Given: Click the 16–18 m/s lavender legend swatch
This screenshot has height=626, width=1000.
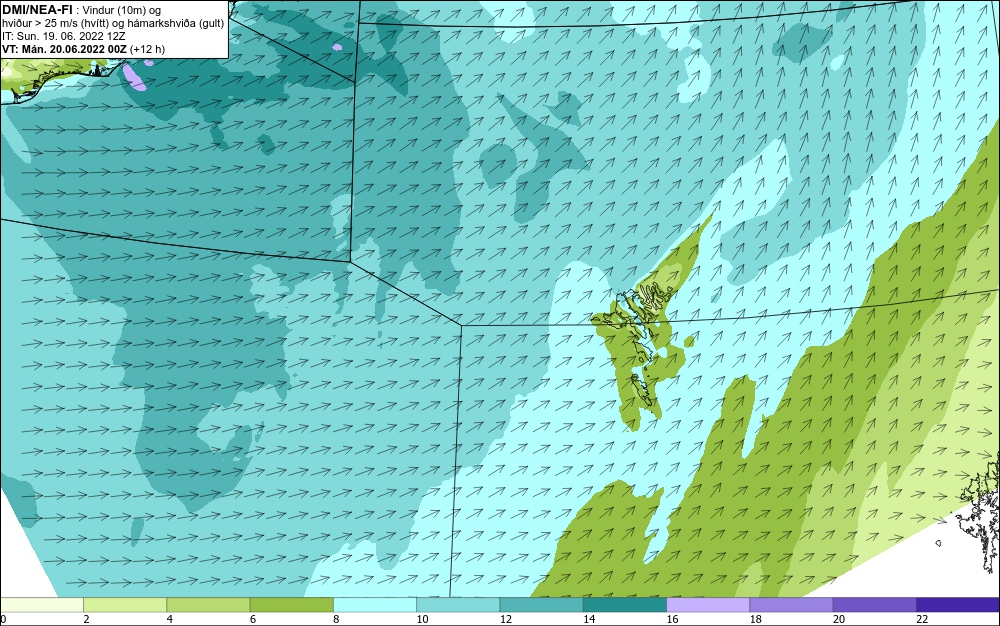Looking at the screenshot, I should 708,605.
